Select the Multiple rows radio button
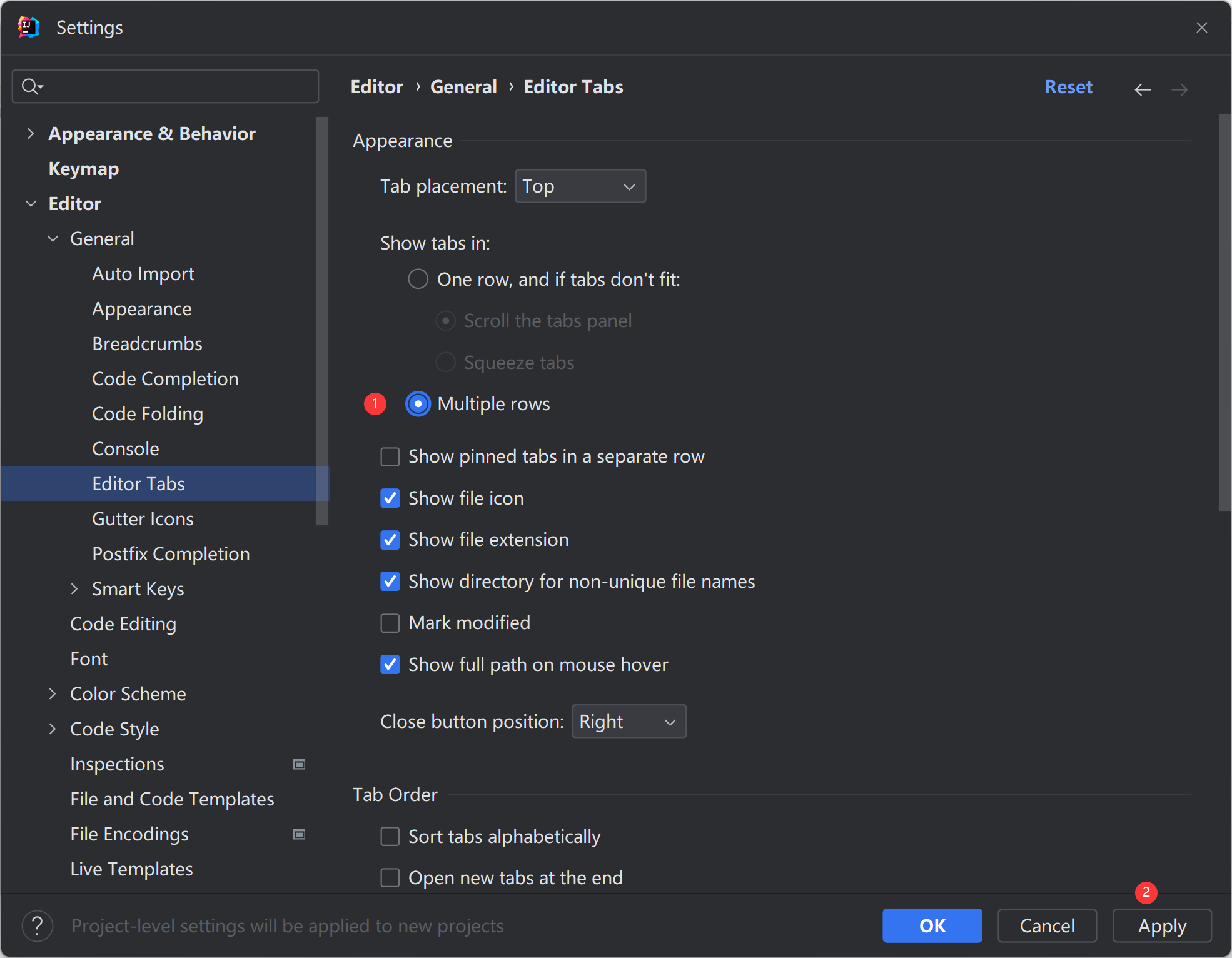 click(418, 404)
